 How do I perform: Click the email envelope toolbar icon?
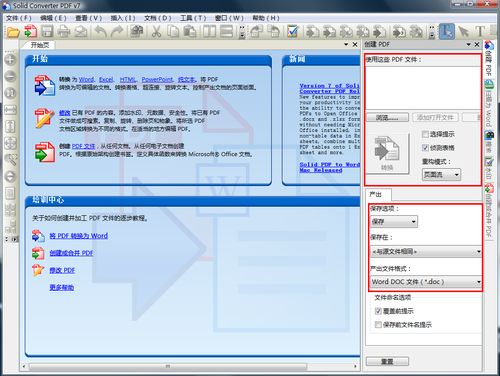[x=81, y=32]
